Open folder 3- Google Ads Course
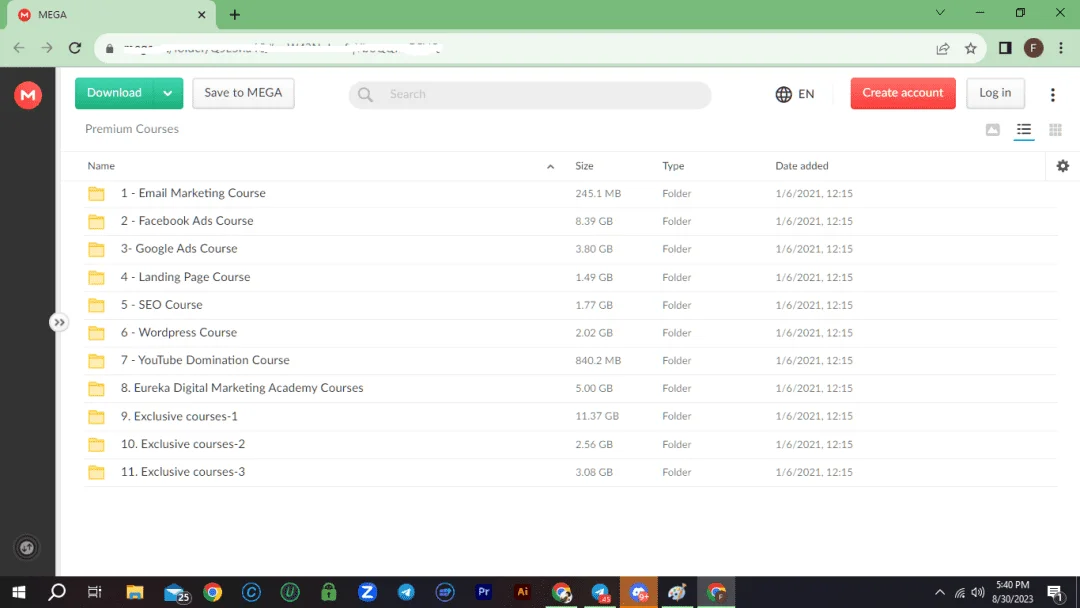 [179, 249]
